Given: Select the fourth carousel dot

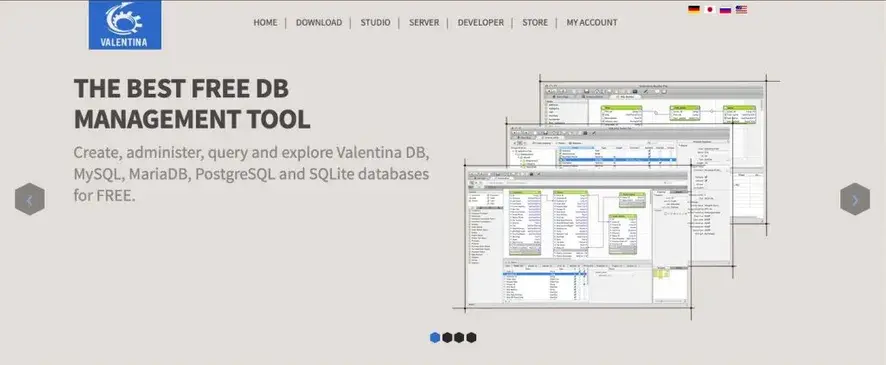Looking at the screenshot, I should [471, 337].
